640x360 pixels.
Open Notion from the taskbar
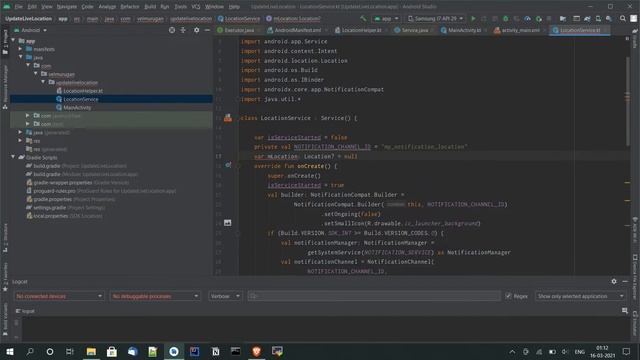tap(215, 351)
